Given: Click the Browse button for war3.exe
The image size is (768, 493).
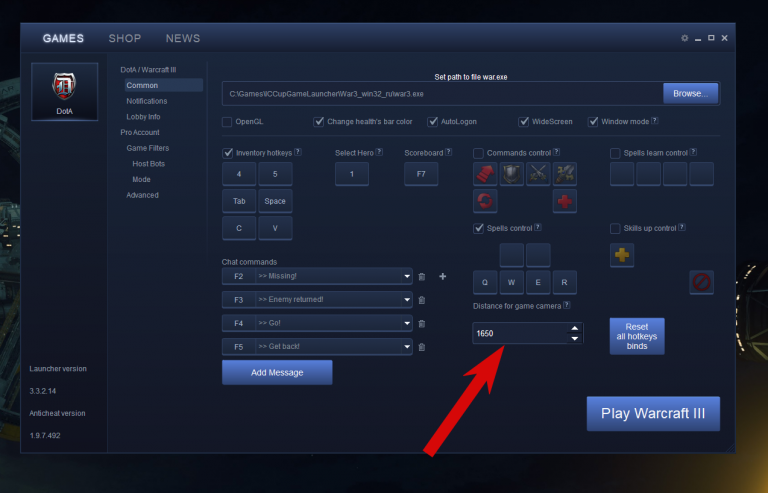Looking at the screenshot, I should point(691,94).
